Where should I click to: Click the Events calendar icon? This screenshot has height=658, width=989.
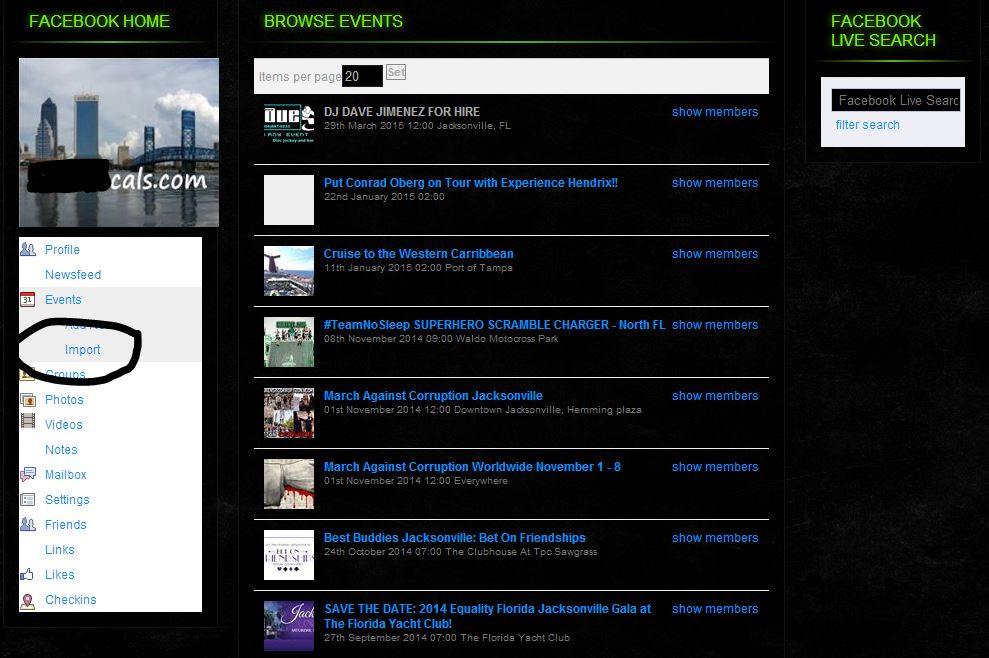28,300
